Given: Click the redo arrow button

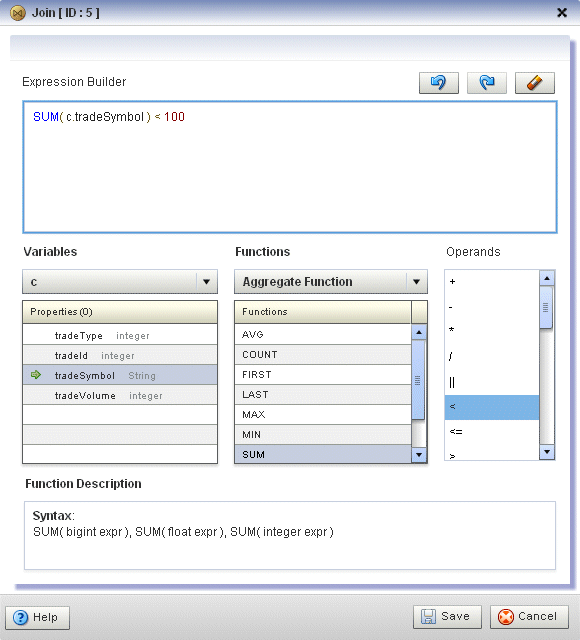Looking at the screenshot, I should pyautogui.click(x=487, y=83).
